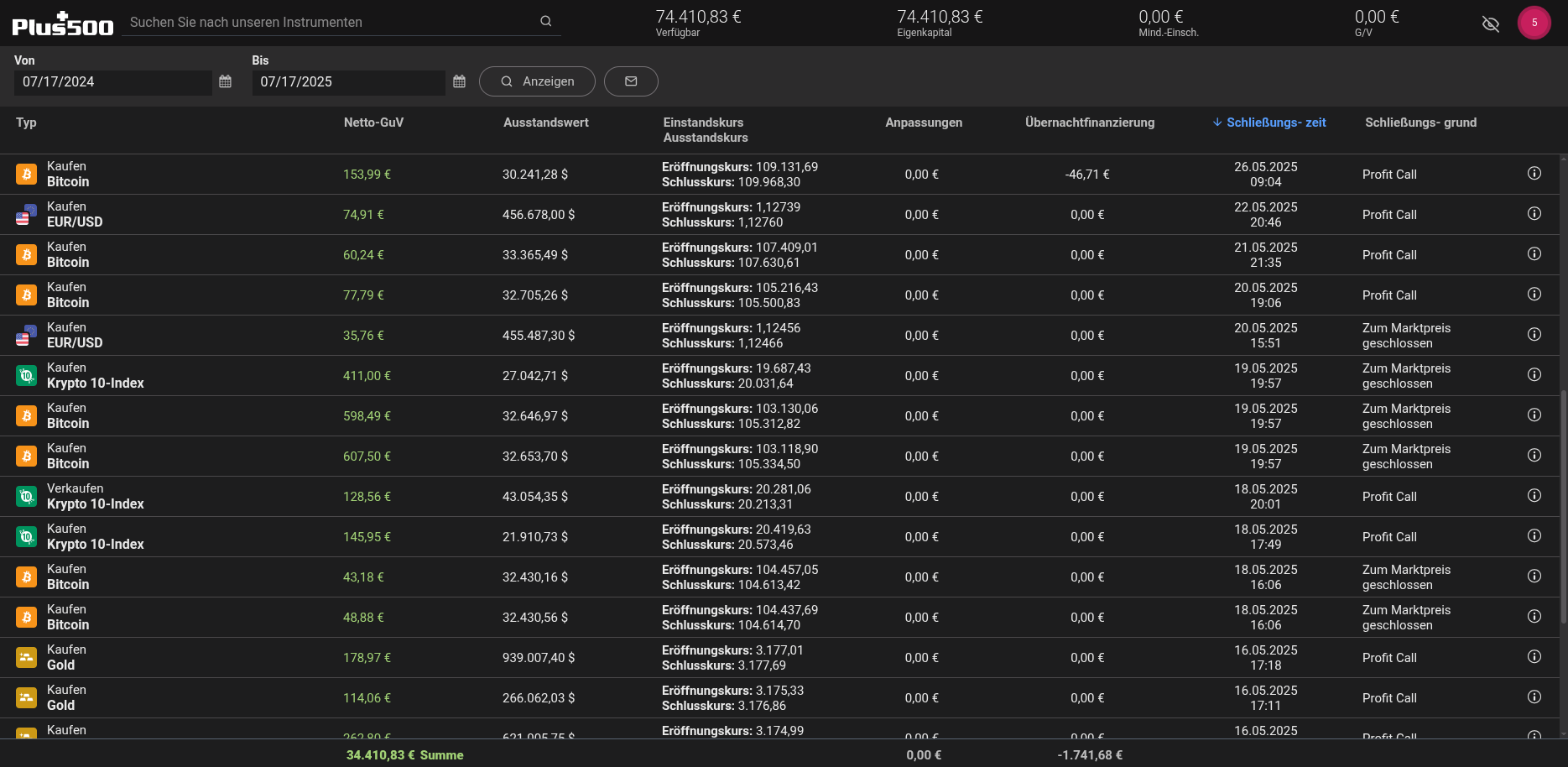Click the search magnifier icon

(x=545, y=22)
